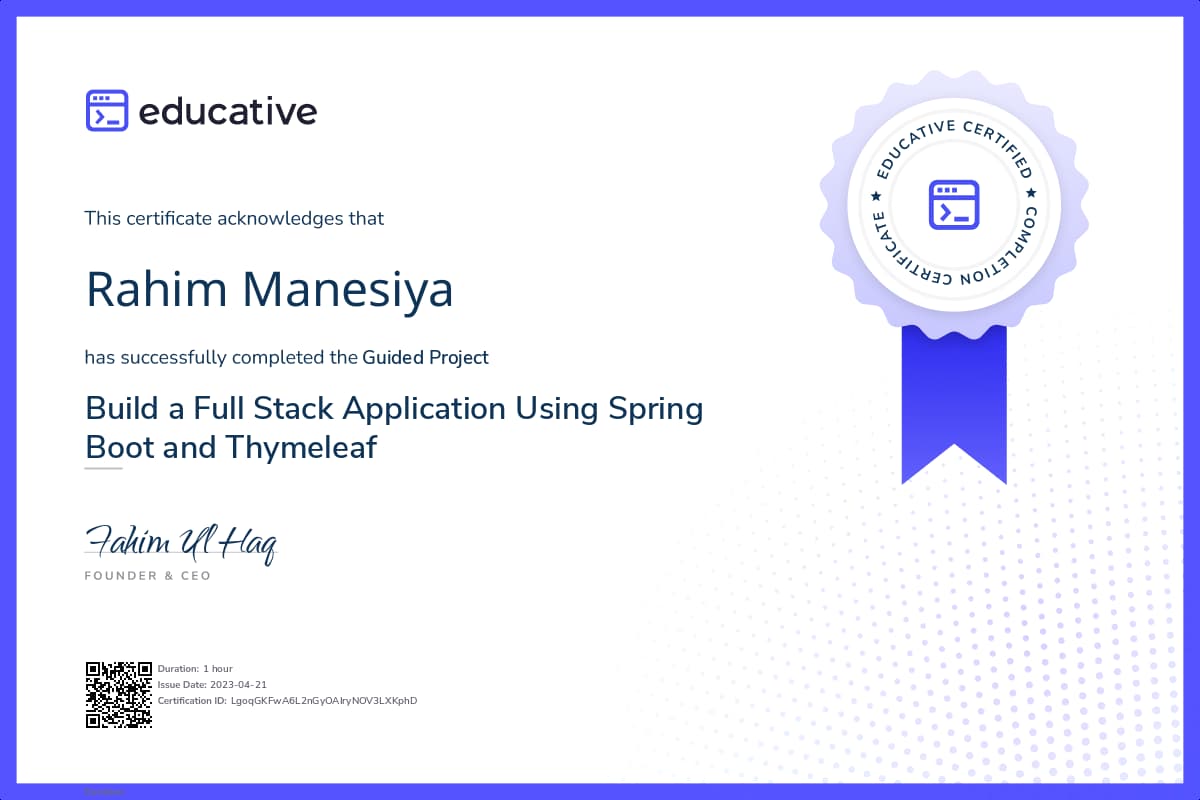Screen dimensions: 1200x800
Task: Click the recipient name Rahim Manesiya
Action: pos(270,289)
